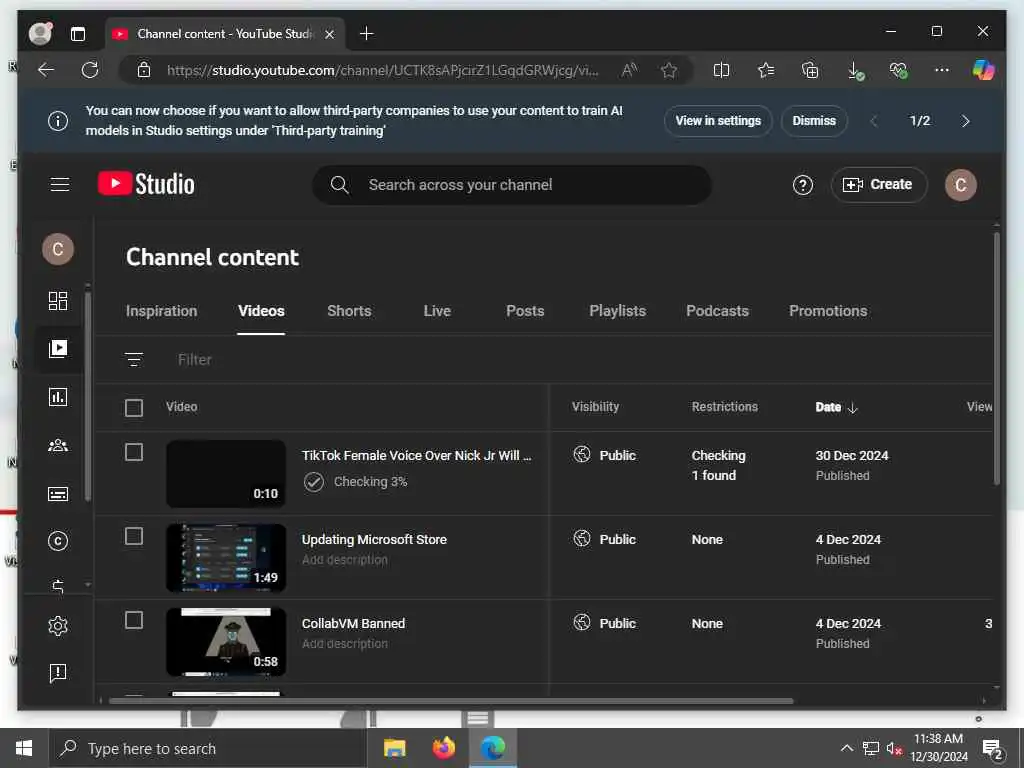The image size is (1024, 768).
Task: Click the filter lines icon
Action: (x=134, y=359)
